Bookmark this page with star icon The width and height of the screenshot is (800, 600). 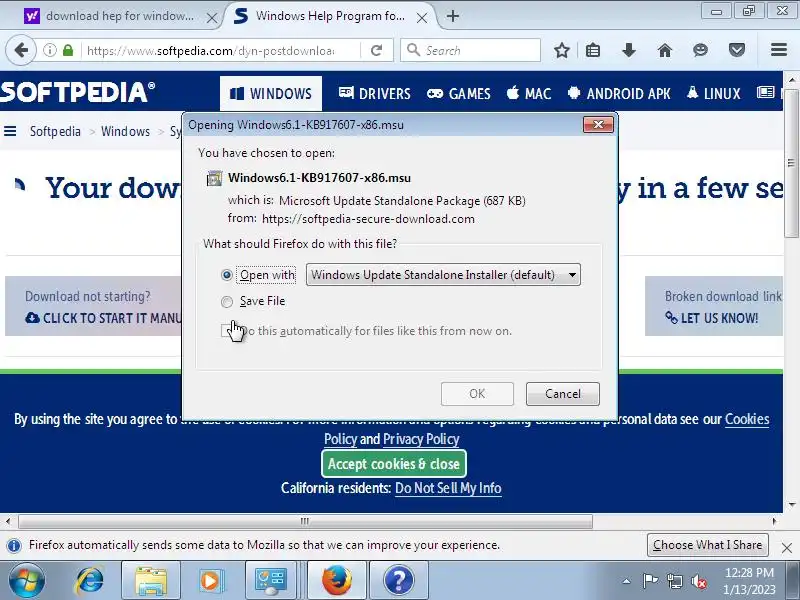562,50
